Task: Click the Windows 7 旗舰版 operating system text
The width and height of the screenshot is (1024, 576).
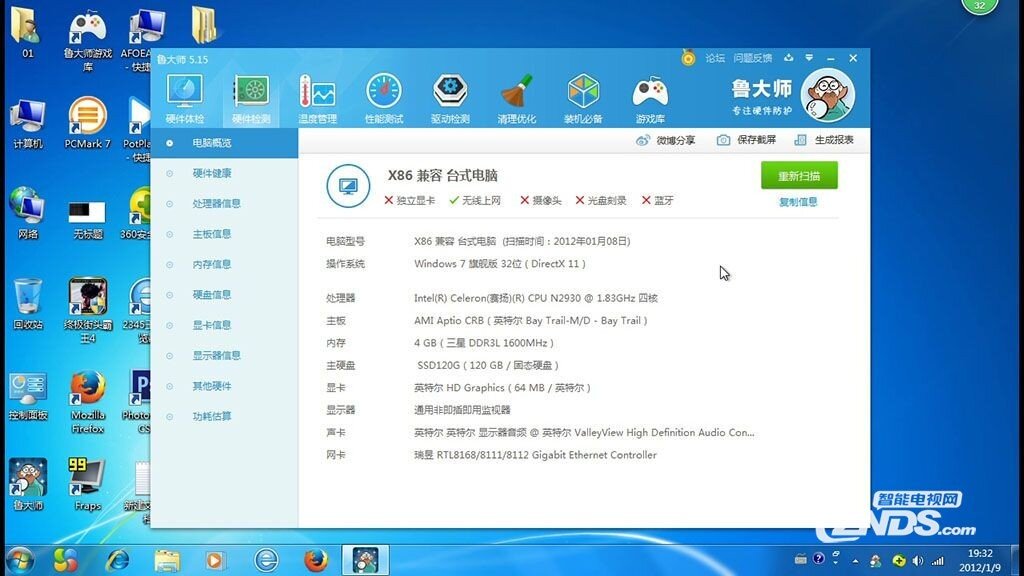Action: click(500, 264)
